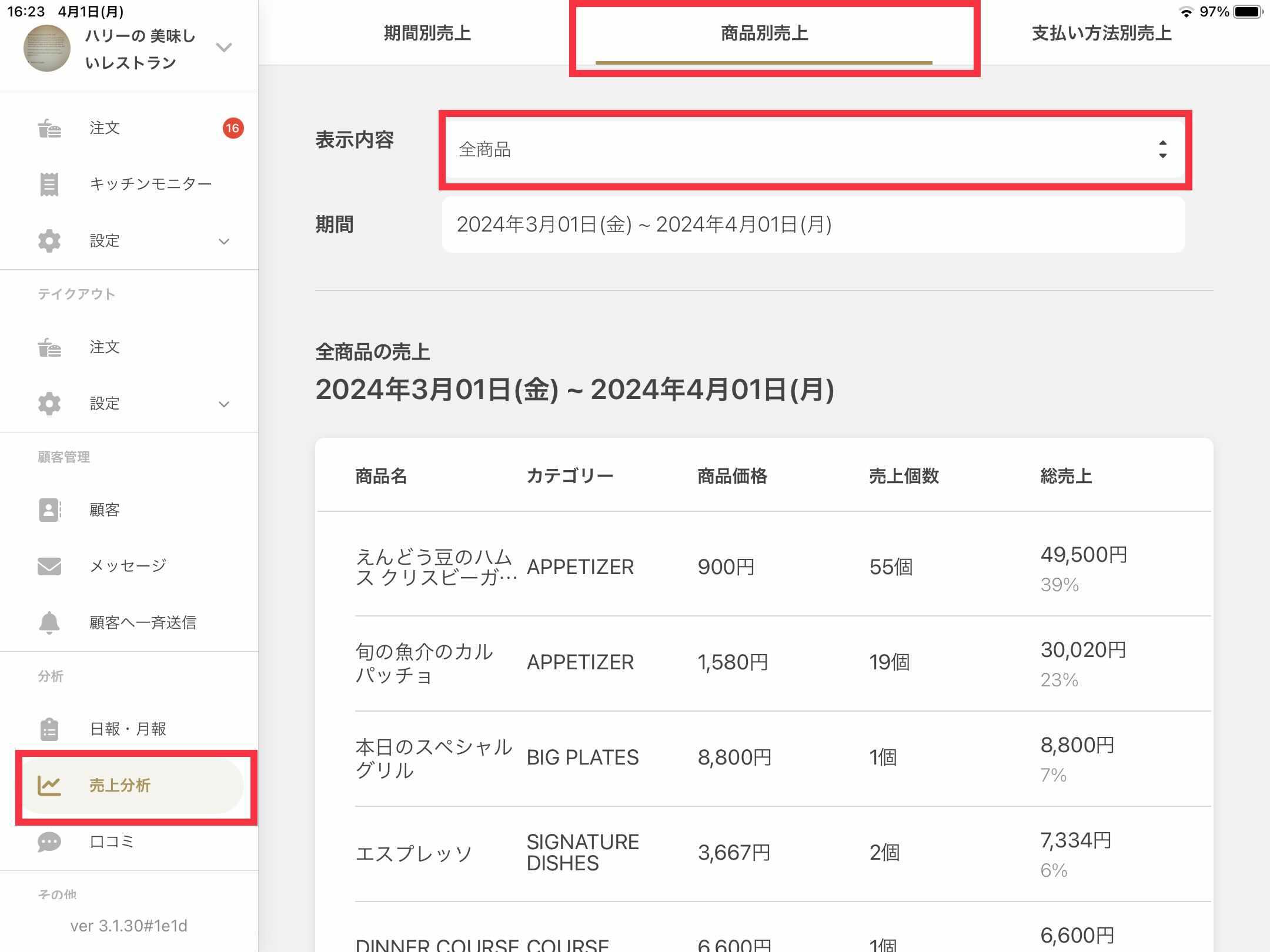Click the 日報・月報 clipboard icon
The height and width of the screenshot is (952, 1270).
(49, 729)
